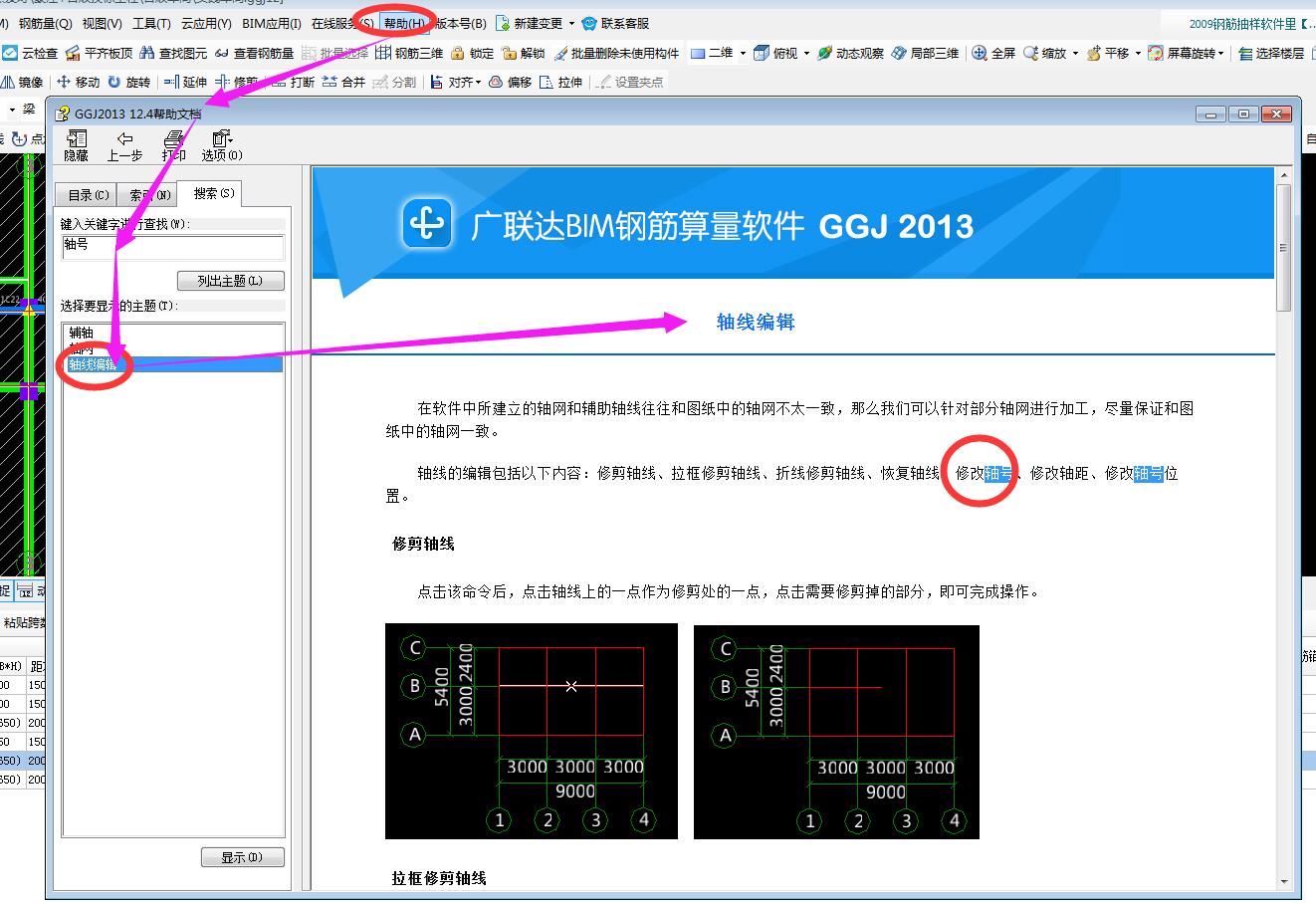Click 显示(D) button in help

point(243,857)
